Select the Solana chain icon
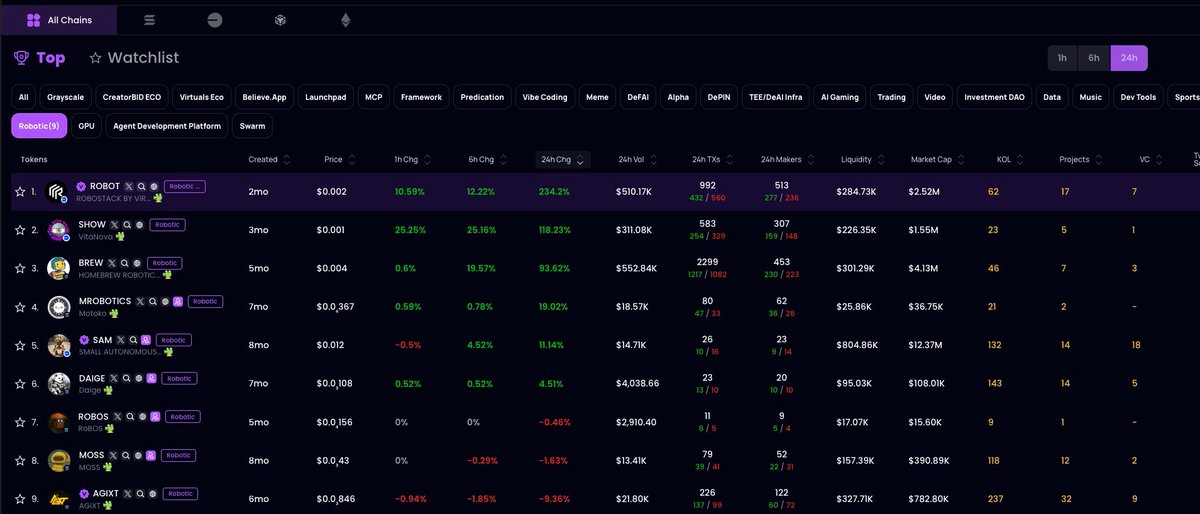Image resolution: width=1200 pixels, height=514 pixels. pos(150,20)
